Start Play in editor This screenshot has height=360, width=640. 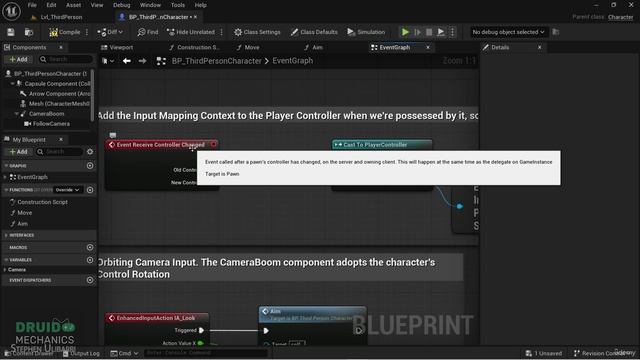[x=405, y=32]
